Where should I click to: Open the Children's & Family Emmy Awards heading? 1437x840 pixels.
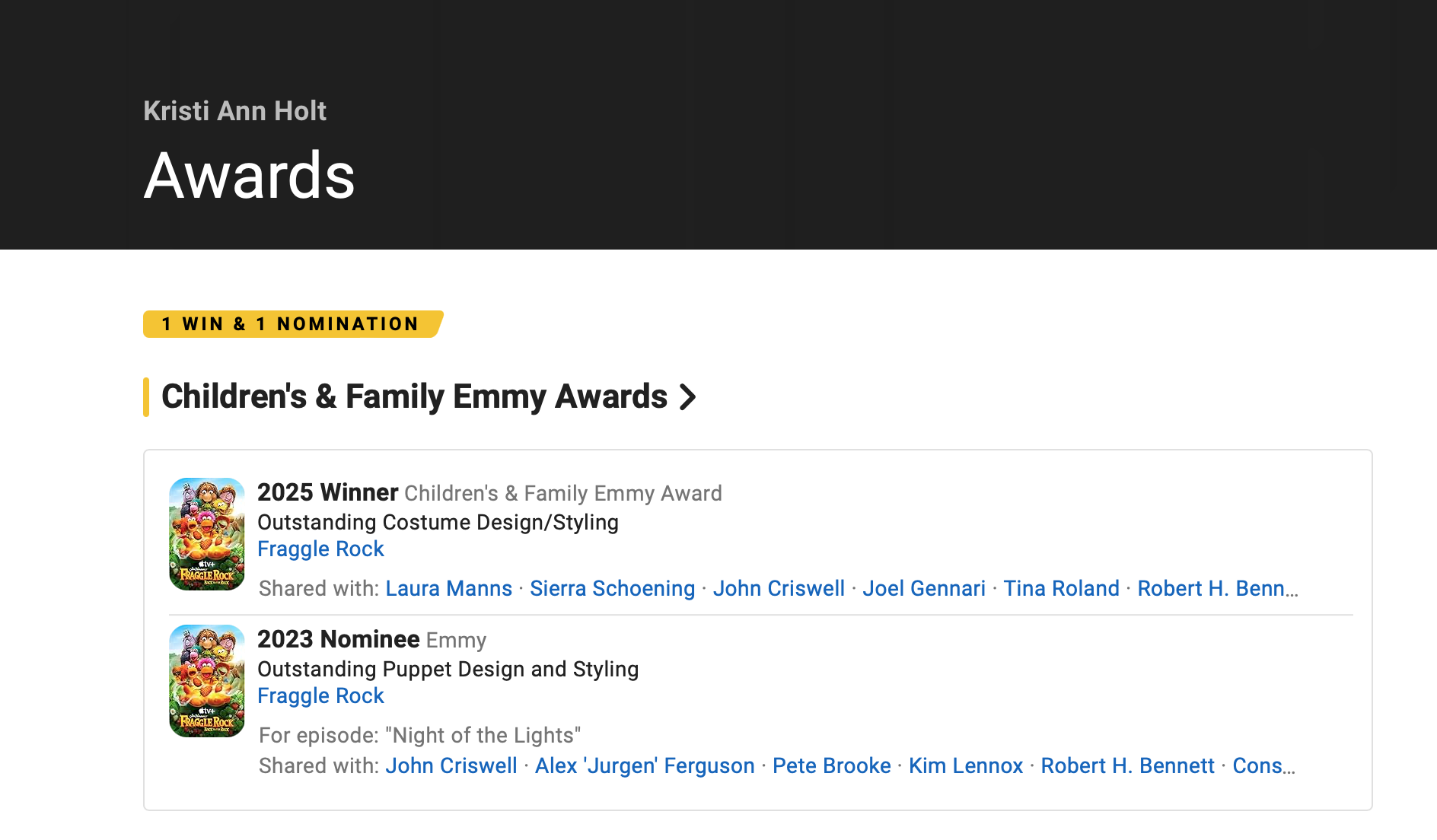point(415,396)
